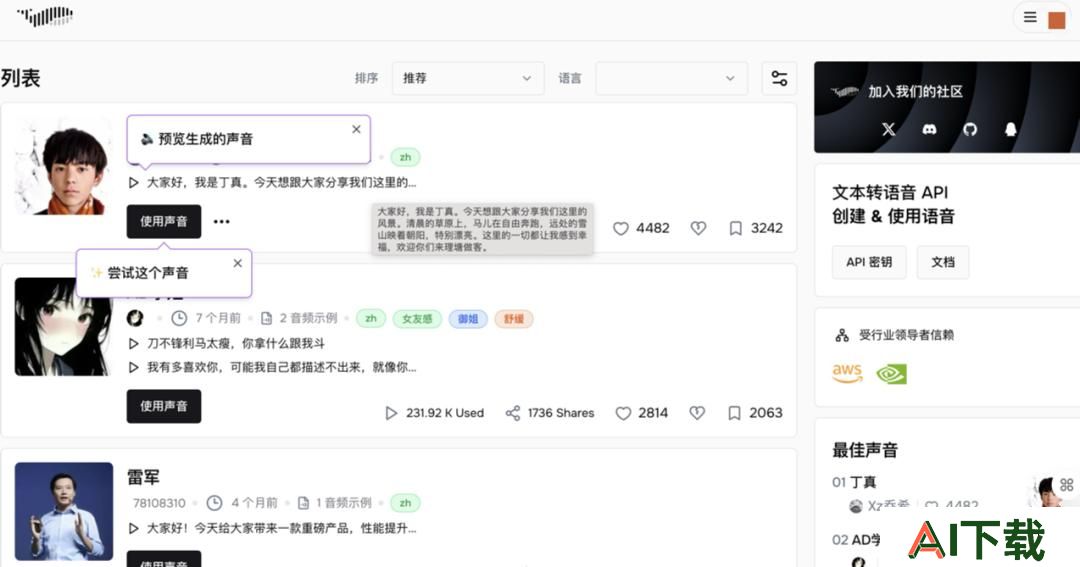Play the 大家好！今天给大家带来 audio sample
This screenshot has width=1080, height=567.
point(134,528)
